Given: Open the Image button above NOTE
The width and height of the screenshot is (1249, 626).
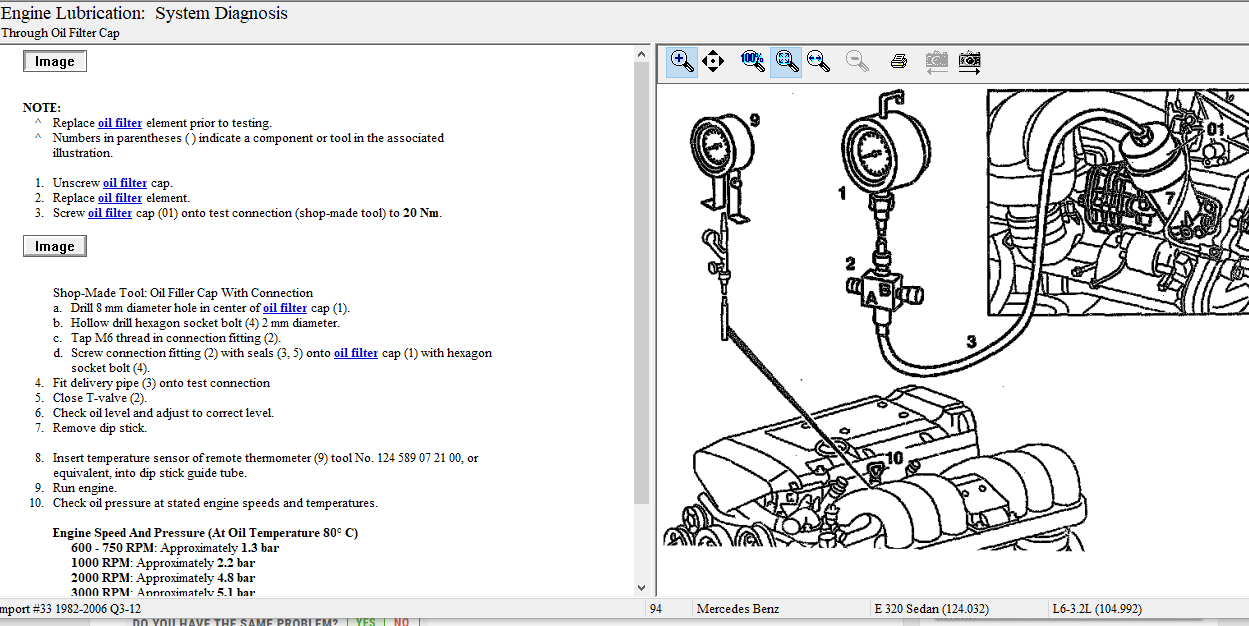Looking at the screenshot, I should tap(55, 61).
